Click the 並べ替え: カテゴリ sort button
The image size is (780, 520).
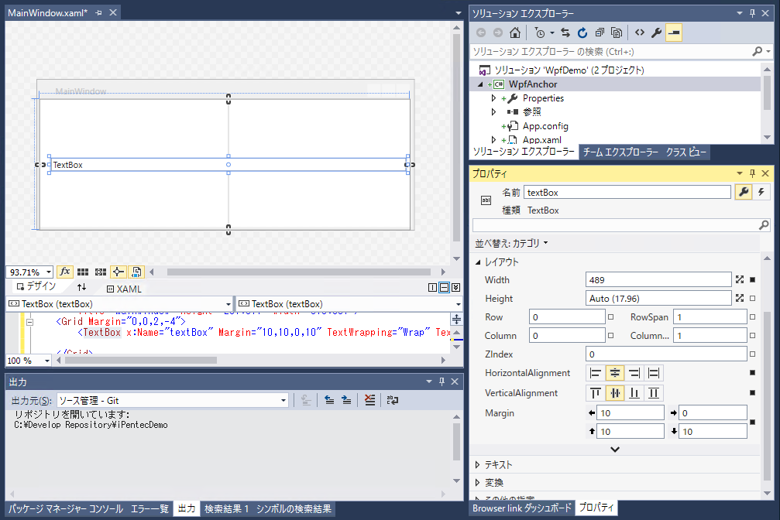[511, 243]
